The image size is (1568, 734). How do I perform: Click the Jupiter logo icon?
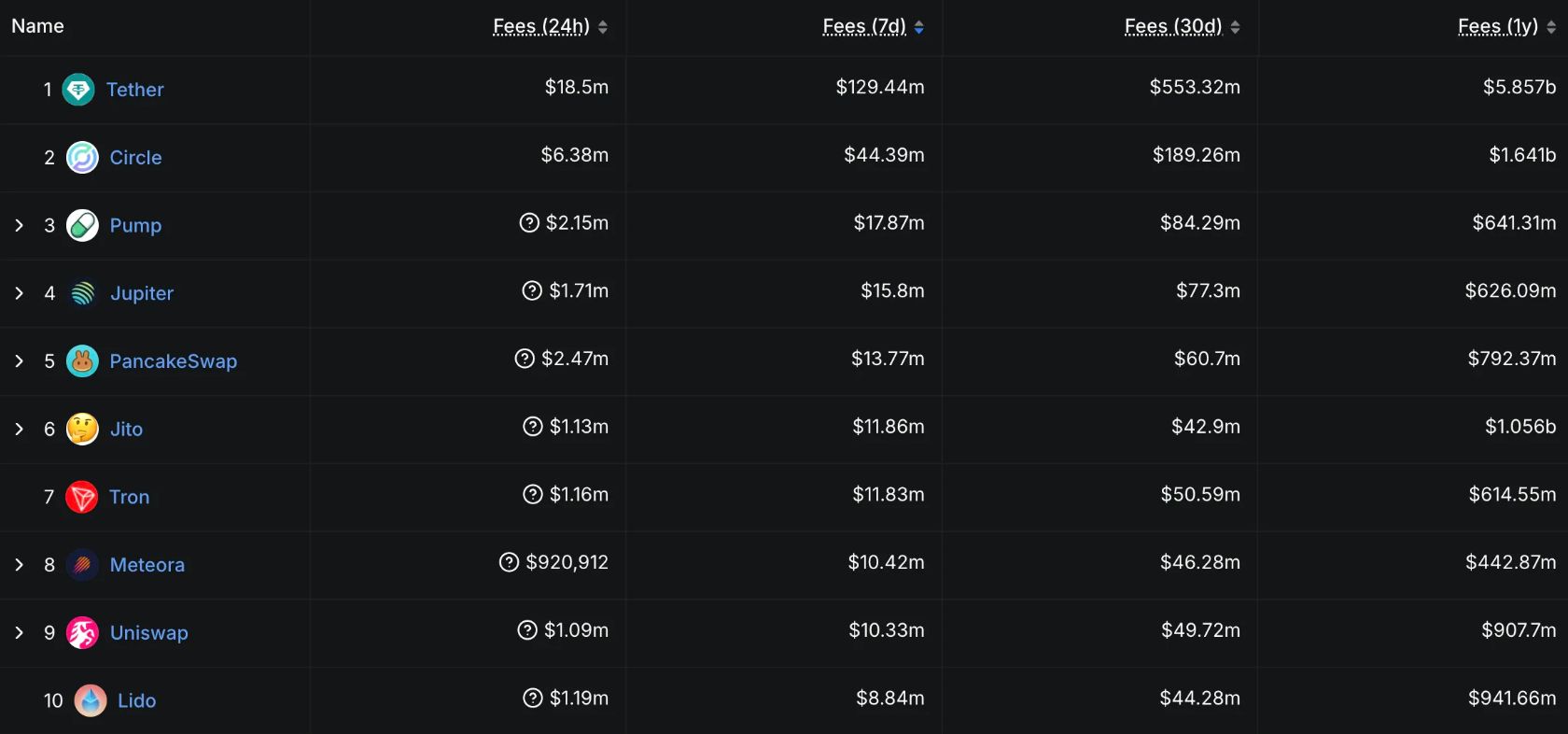point(82,293)
